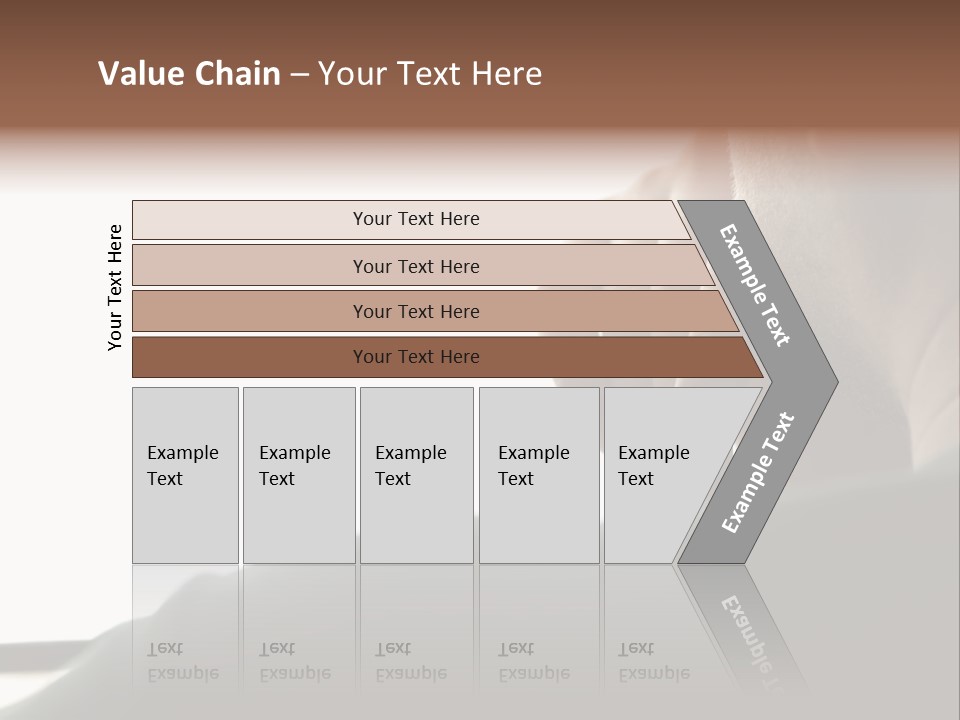Screen dimensions: 960x720
Task: Select the lightest top 'Your Text Here' bar
Action: 411,219
